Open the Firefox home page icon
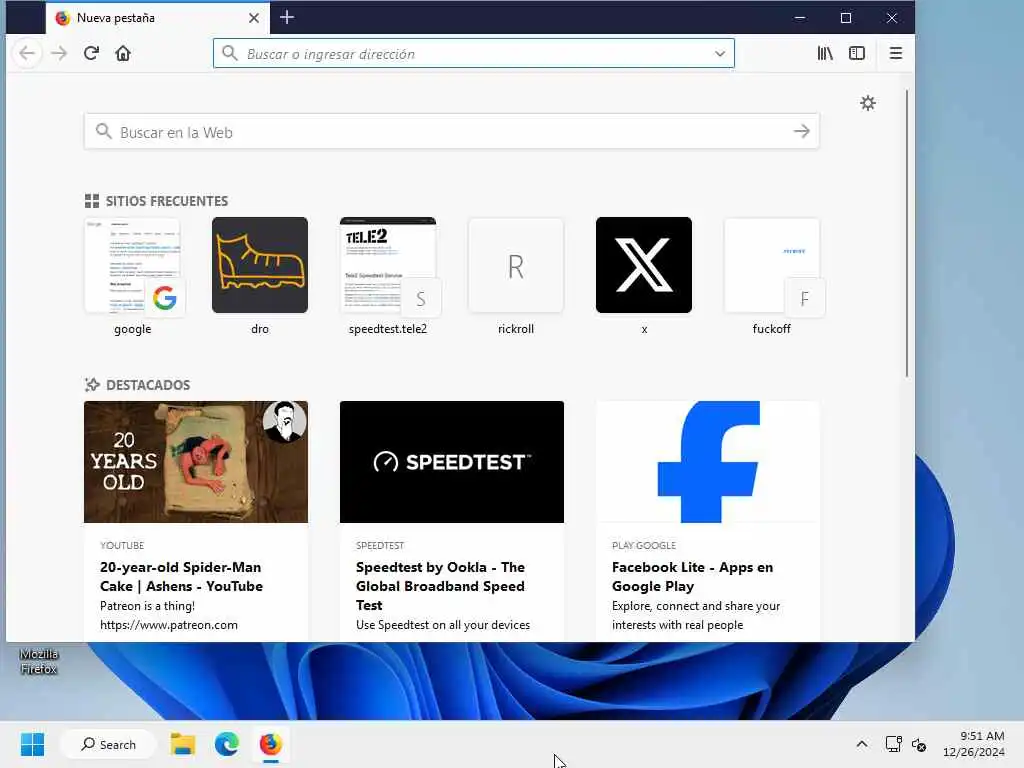 point(123,53)
